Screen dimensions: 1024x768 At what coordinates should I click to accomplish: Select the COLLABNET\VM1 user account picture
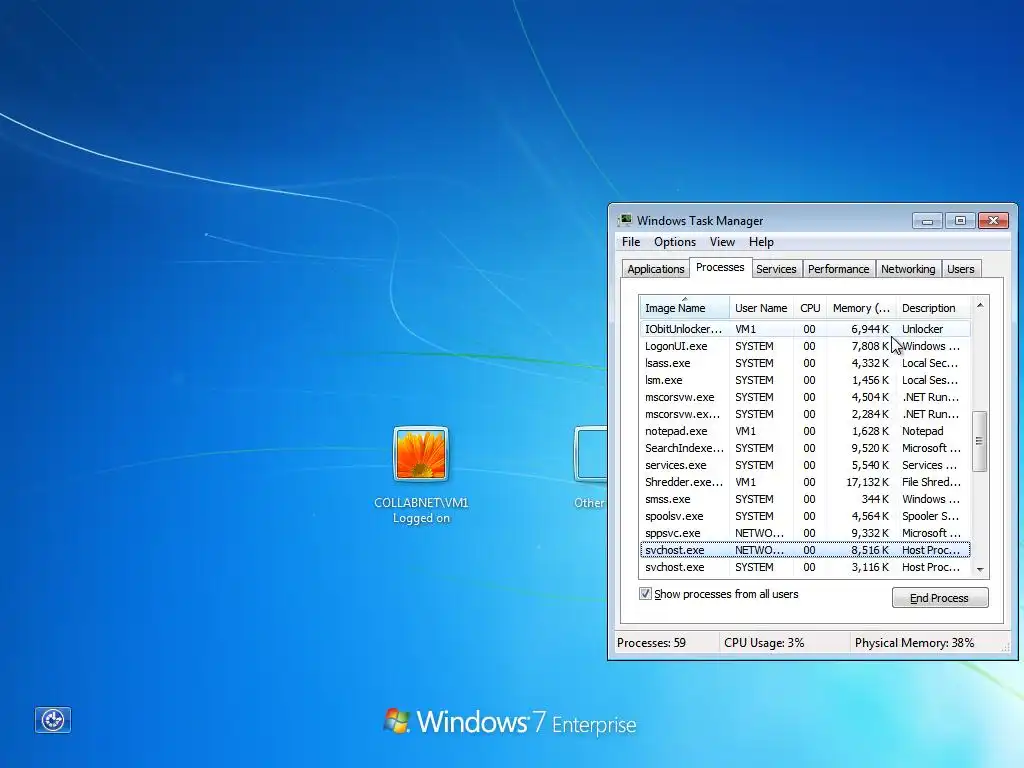(x=421, y=454)
